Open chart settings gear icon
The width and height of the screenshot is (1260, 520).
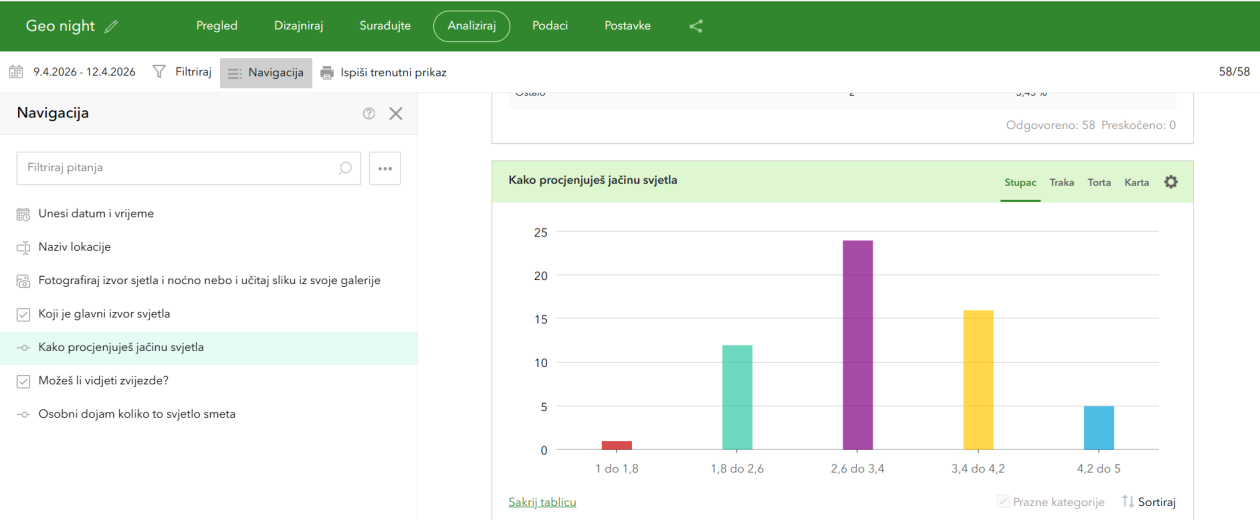[1171, 182]
